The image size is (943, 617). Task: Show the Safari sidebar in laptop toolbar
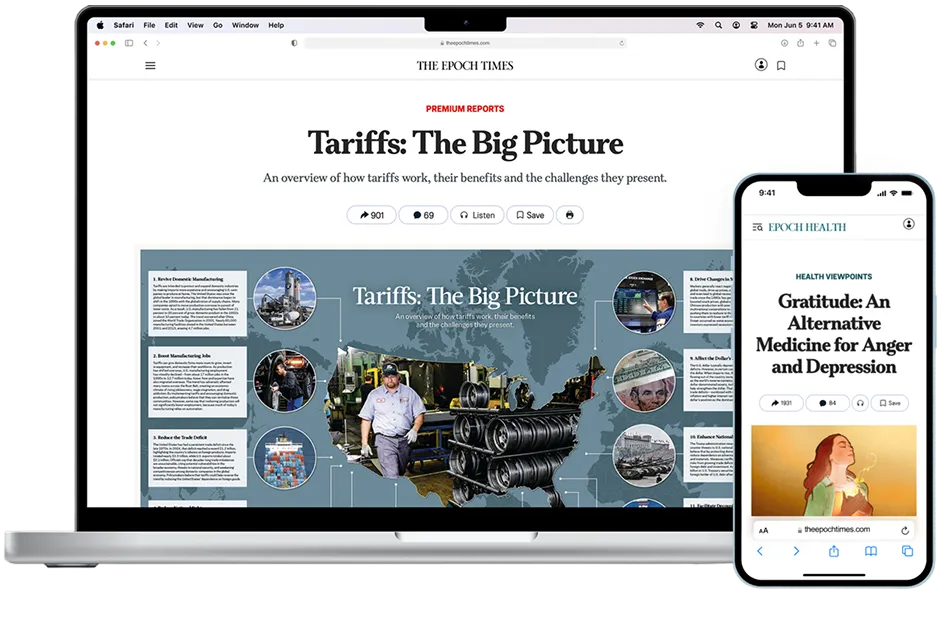click(129, 43)
